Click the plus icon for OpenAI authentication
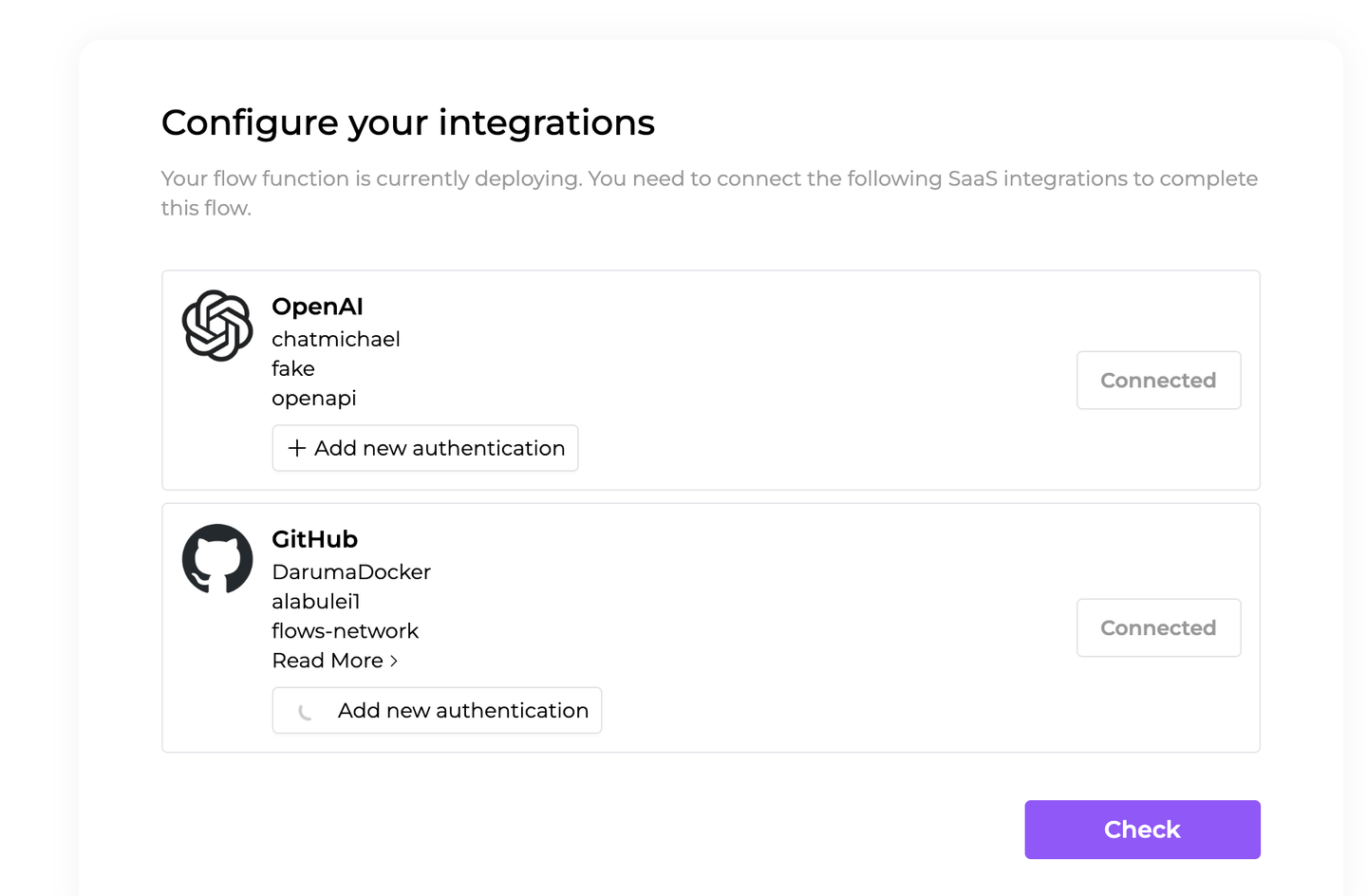The height and width of the screenshot is (896, 1367). tap(297, 448)
